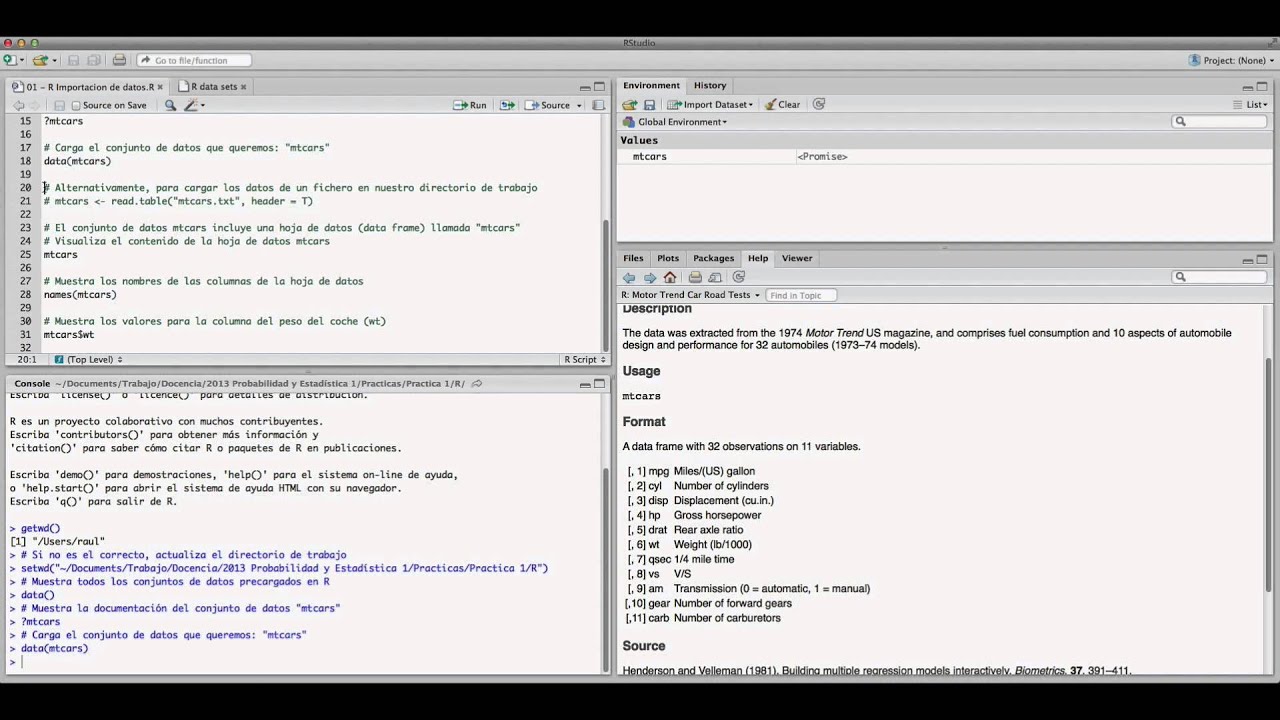Screen dimensions: 1280x720
Task: Click the Help refresh icon
Action: [x=739, y=277]
